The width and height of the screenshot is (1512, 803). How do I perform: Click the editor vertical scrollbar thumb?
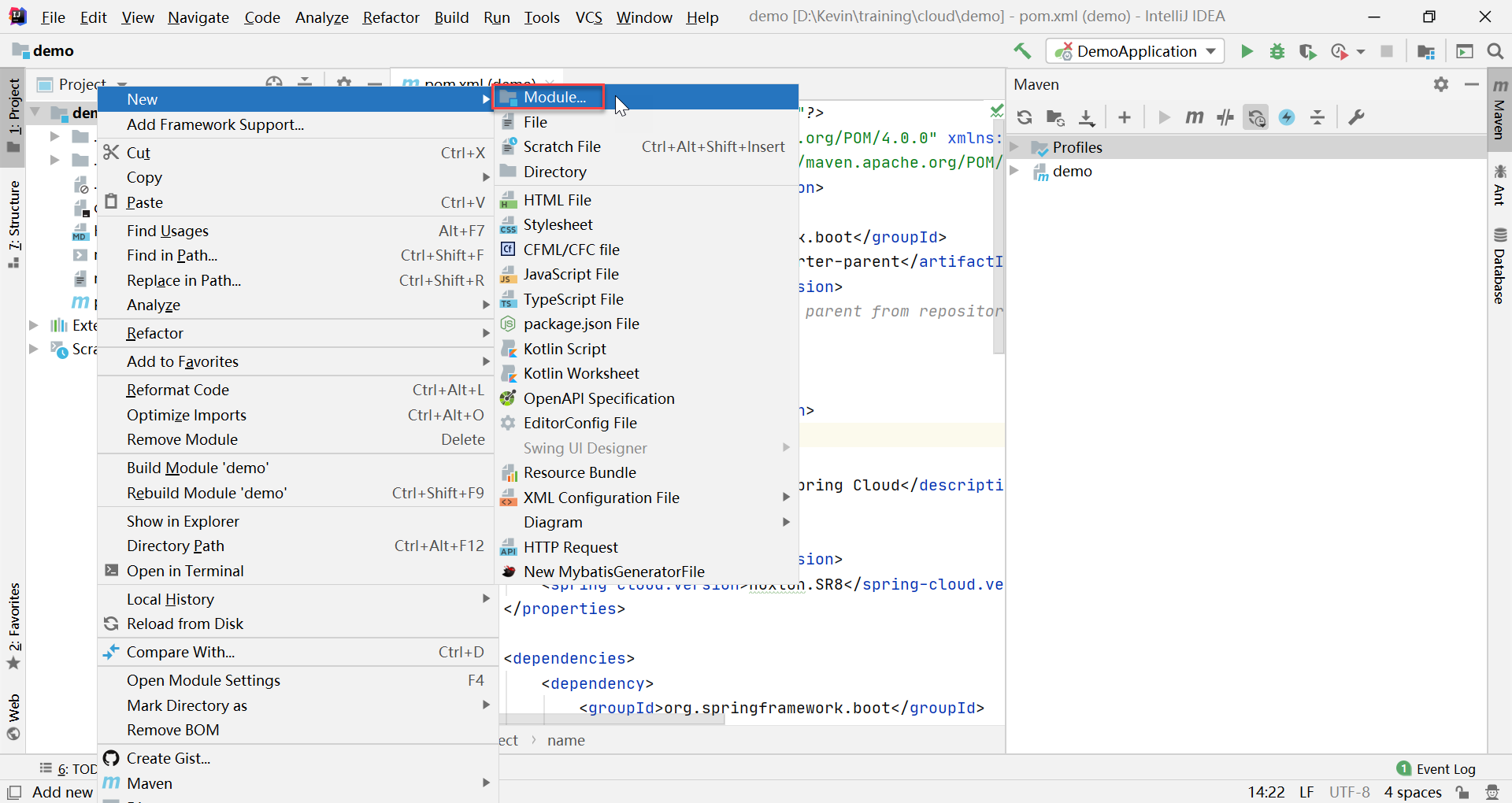(x=999, y=236)
